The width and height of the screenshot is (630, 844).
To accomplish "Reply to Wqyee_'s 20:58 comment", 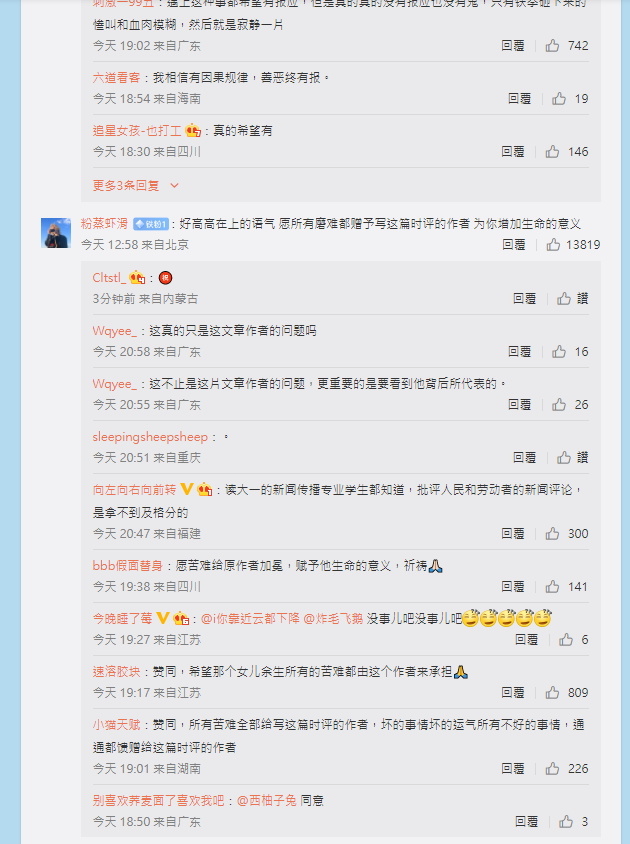I will tap(520, 352).
